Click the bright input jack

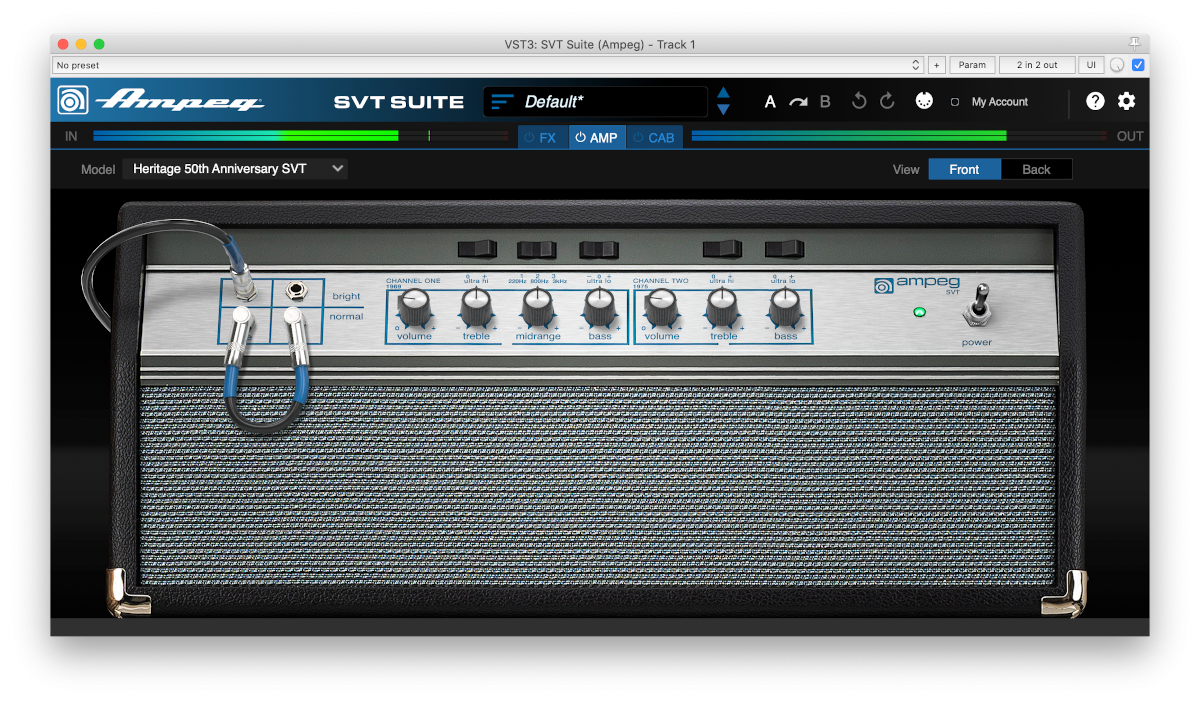pos(297,292)
